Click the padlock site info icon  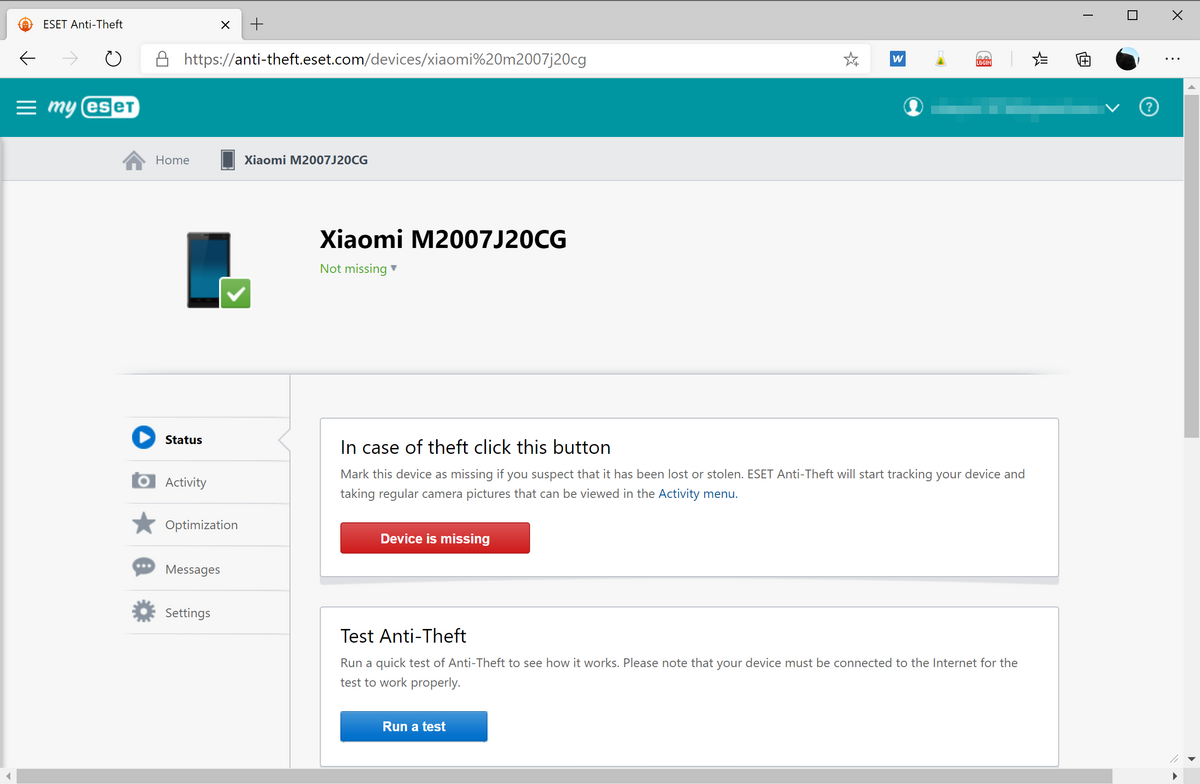pos(163,59)
